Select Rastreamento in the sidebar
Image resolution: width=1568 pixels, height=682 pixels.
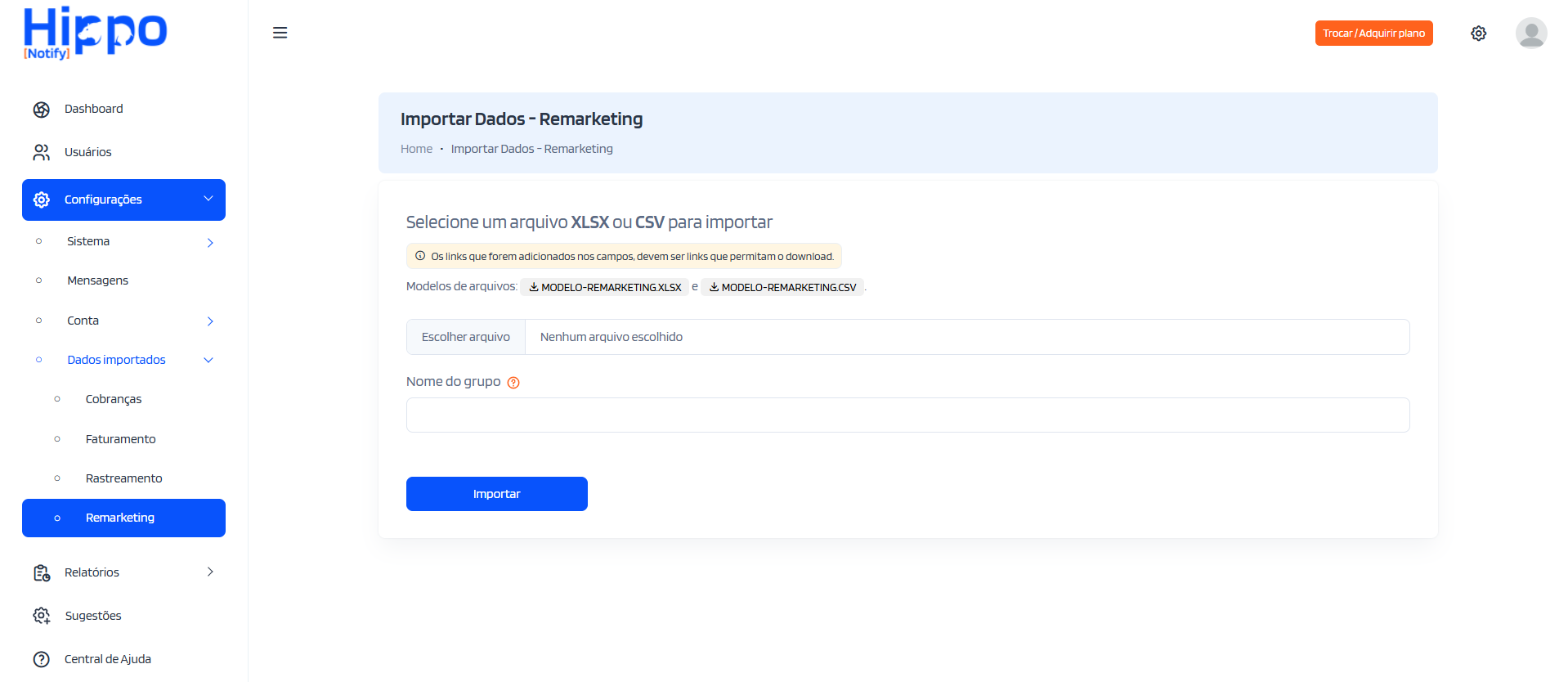click(123, 478)
